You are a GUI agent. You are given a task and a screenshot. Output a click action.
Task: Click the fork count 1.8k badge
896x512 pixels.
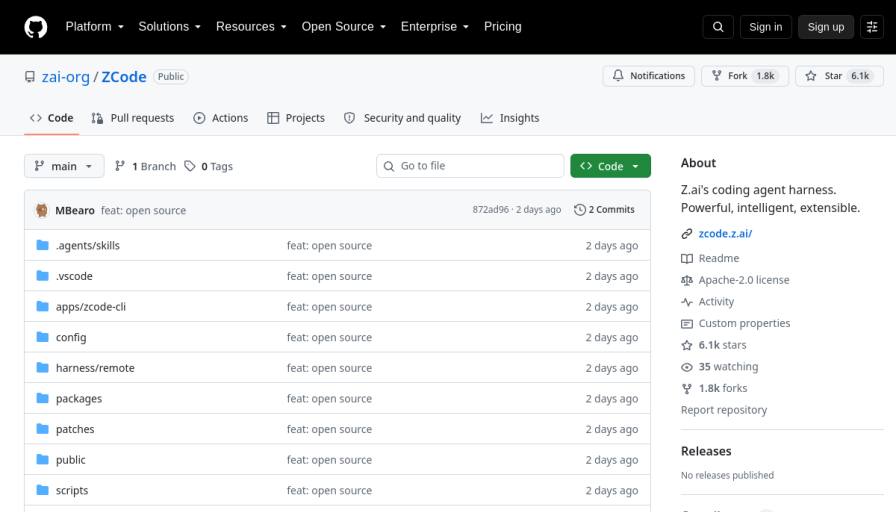pyautogui.click(x=765, y=75)
